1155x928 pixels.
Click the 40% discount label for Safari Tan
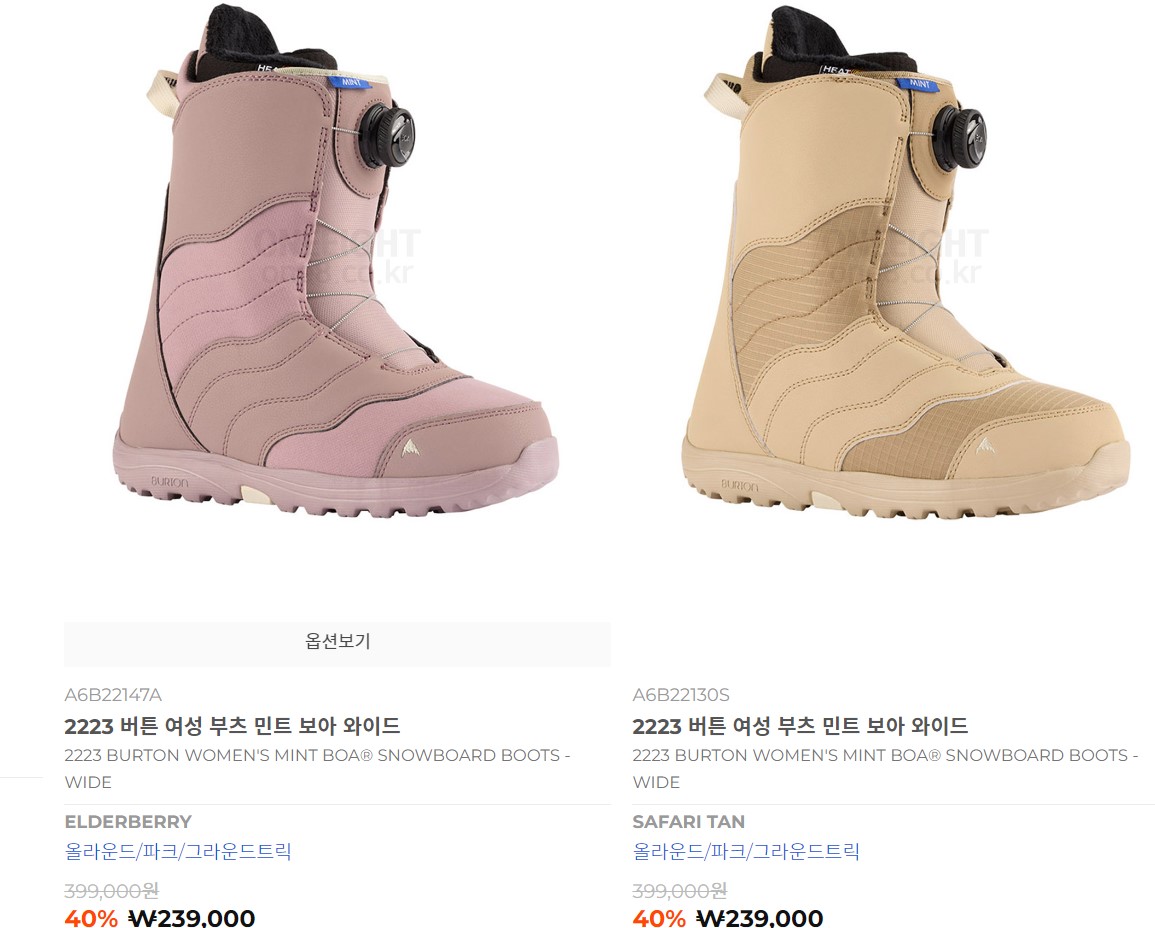659,918
